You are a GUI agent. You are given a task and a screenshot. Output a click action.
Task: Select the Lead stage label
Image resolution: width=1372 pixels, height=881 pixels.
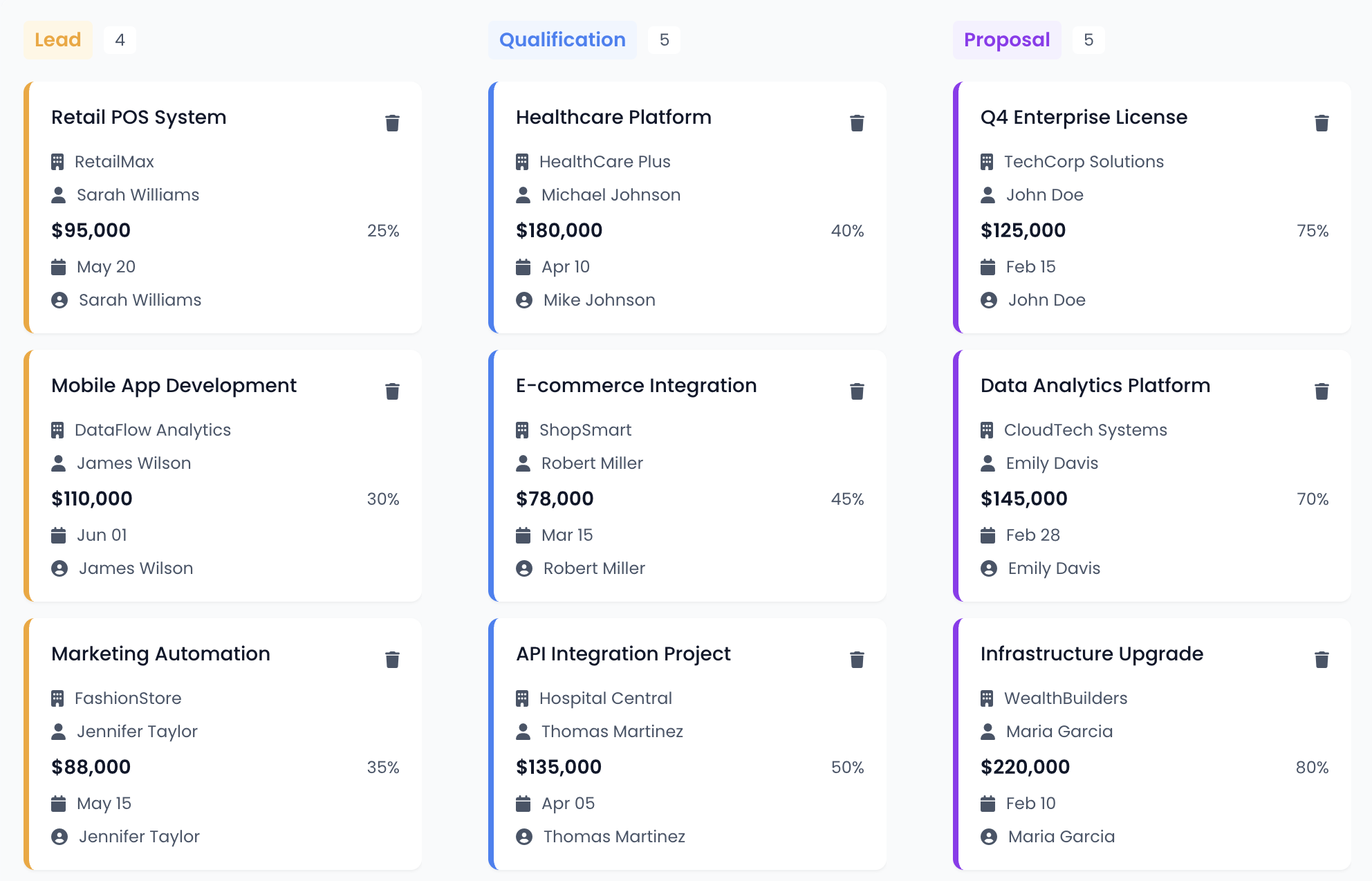(58, 40)
